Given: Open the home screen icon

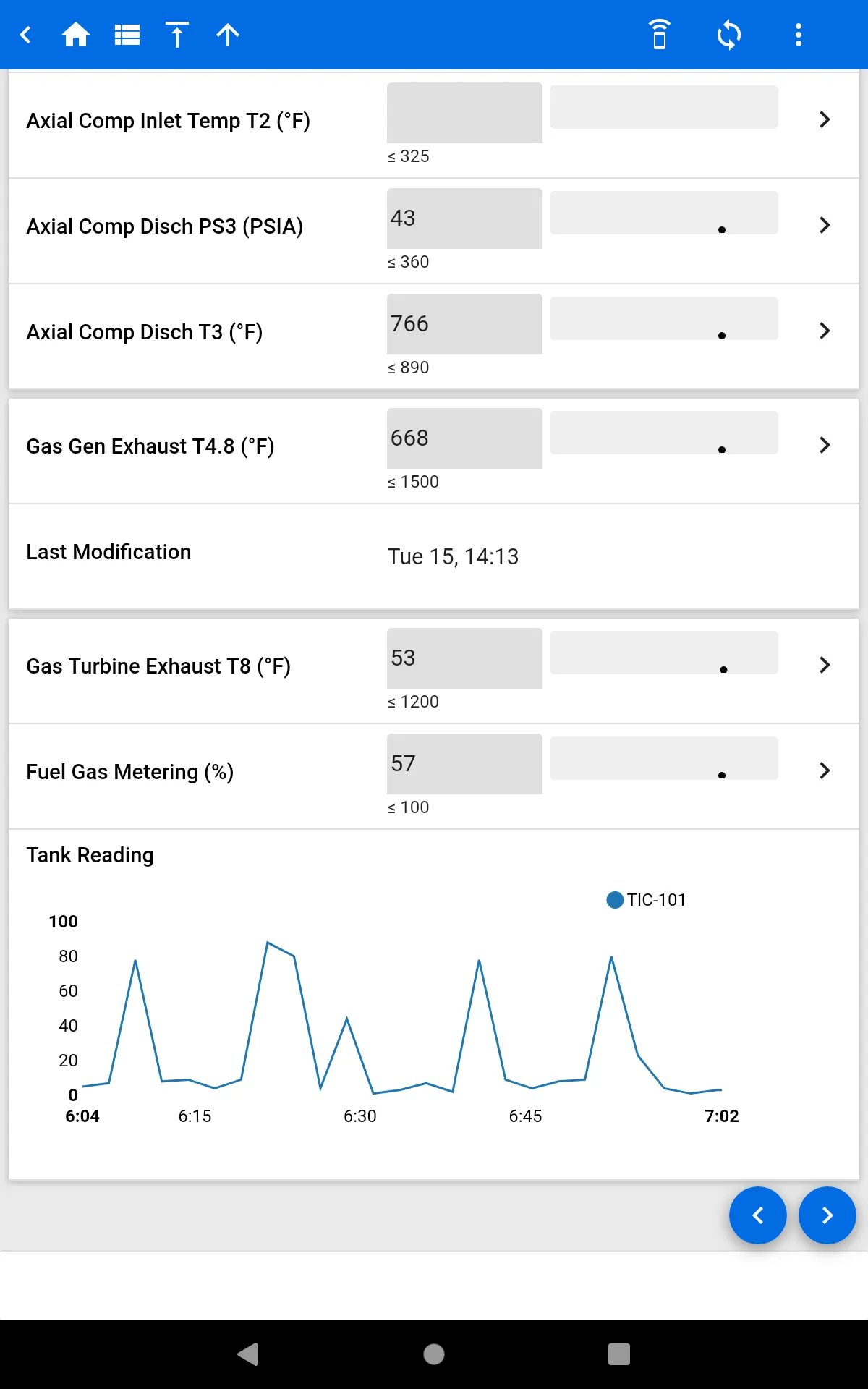Looking at the screenshot, I should tap(76, 35).
